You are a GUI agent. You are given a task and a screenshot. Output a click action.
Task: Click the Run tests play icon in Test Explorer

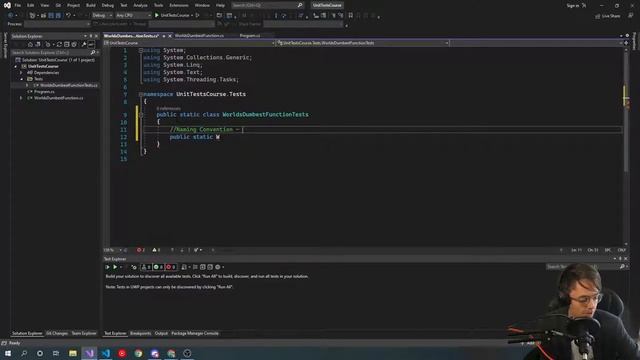115,267
